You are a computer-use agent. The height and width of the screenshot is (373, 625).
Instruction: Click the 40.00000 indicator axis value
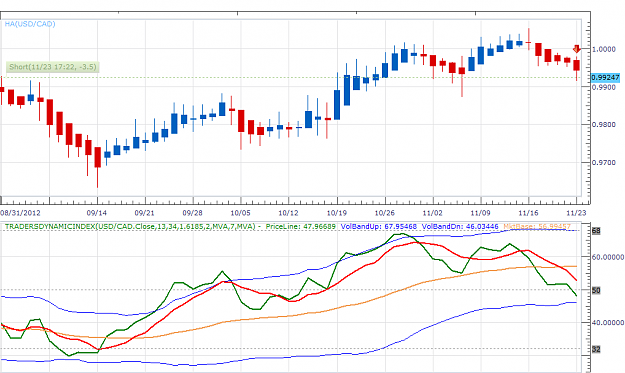[608, 322]
